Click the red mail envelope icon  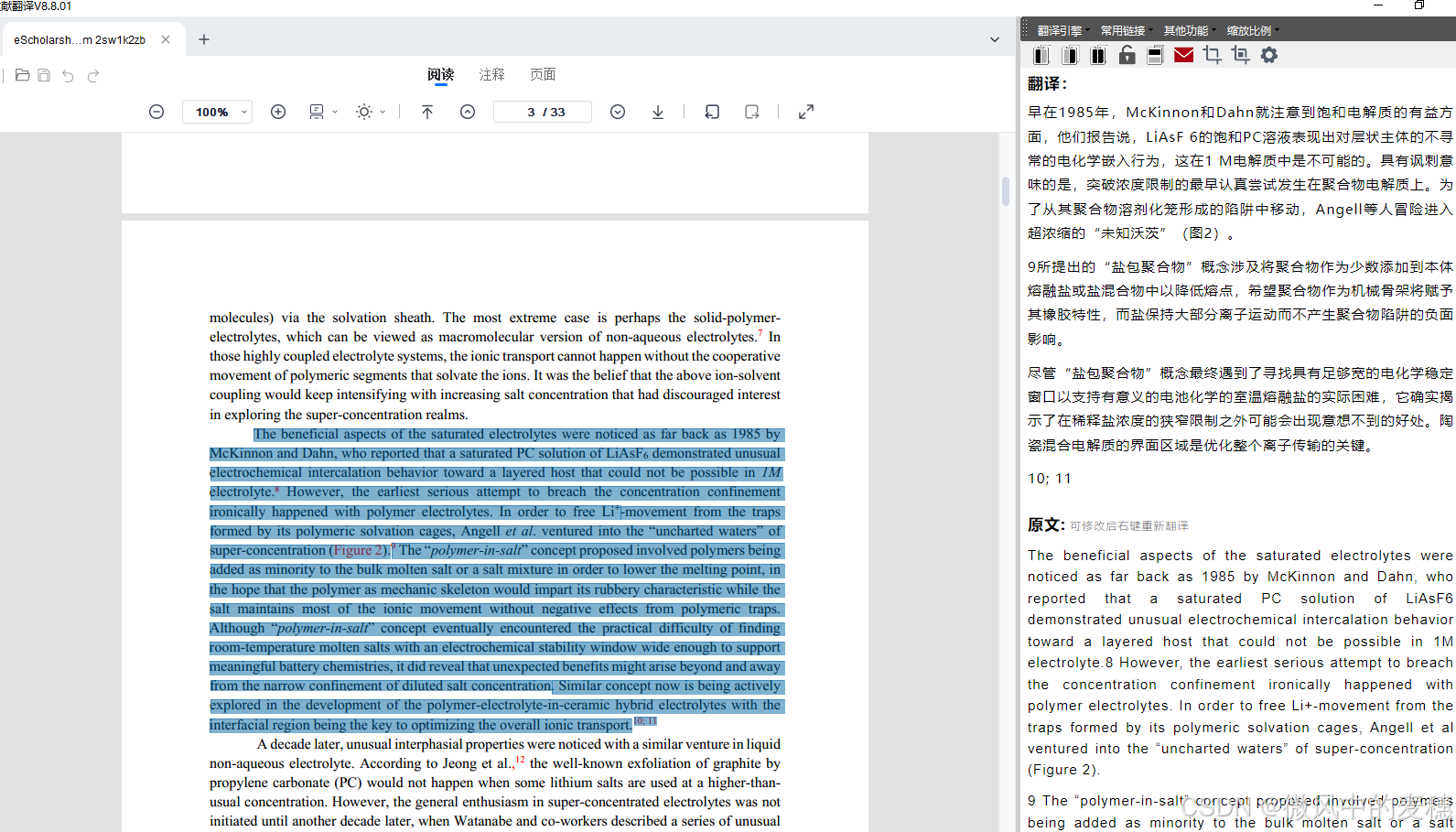(1183, 55)
